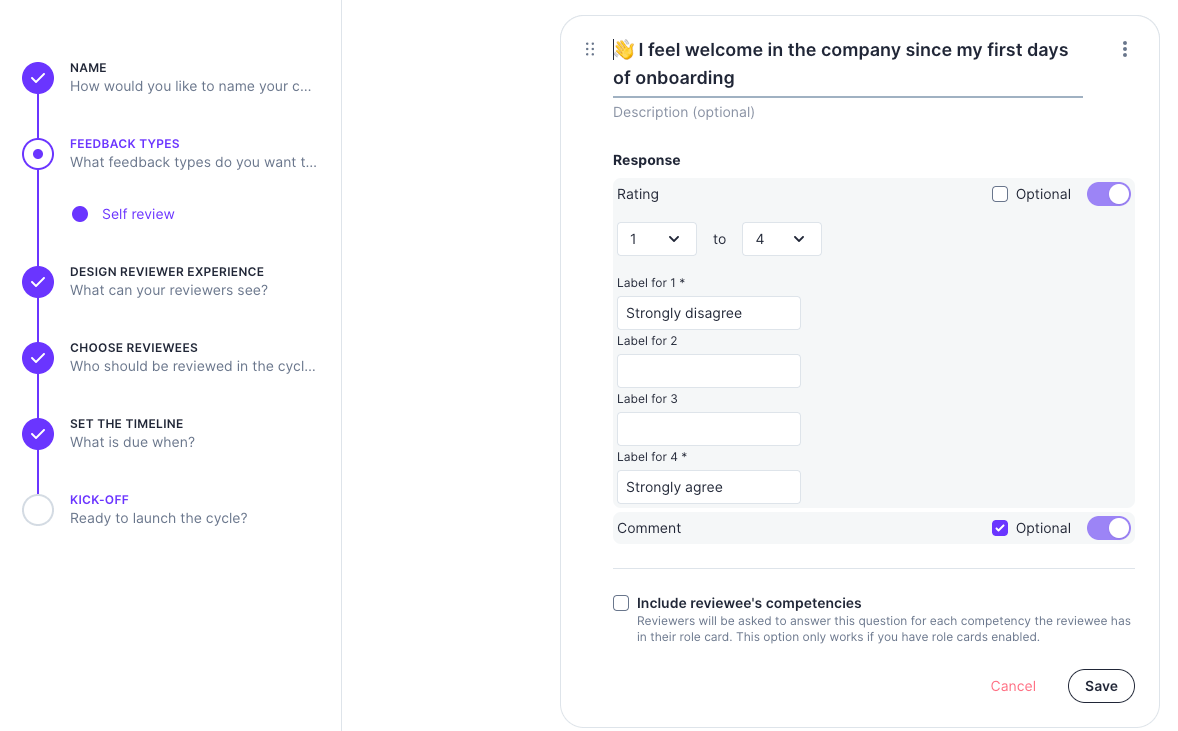Turn off the Rating response toggle

click(1108, 194)
